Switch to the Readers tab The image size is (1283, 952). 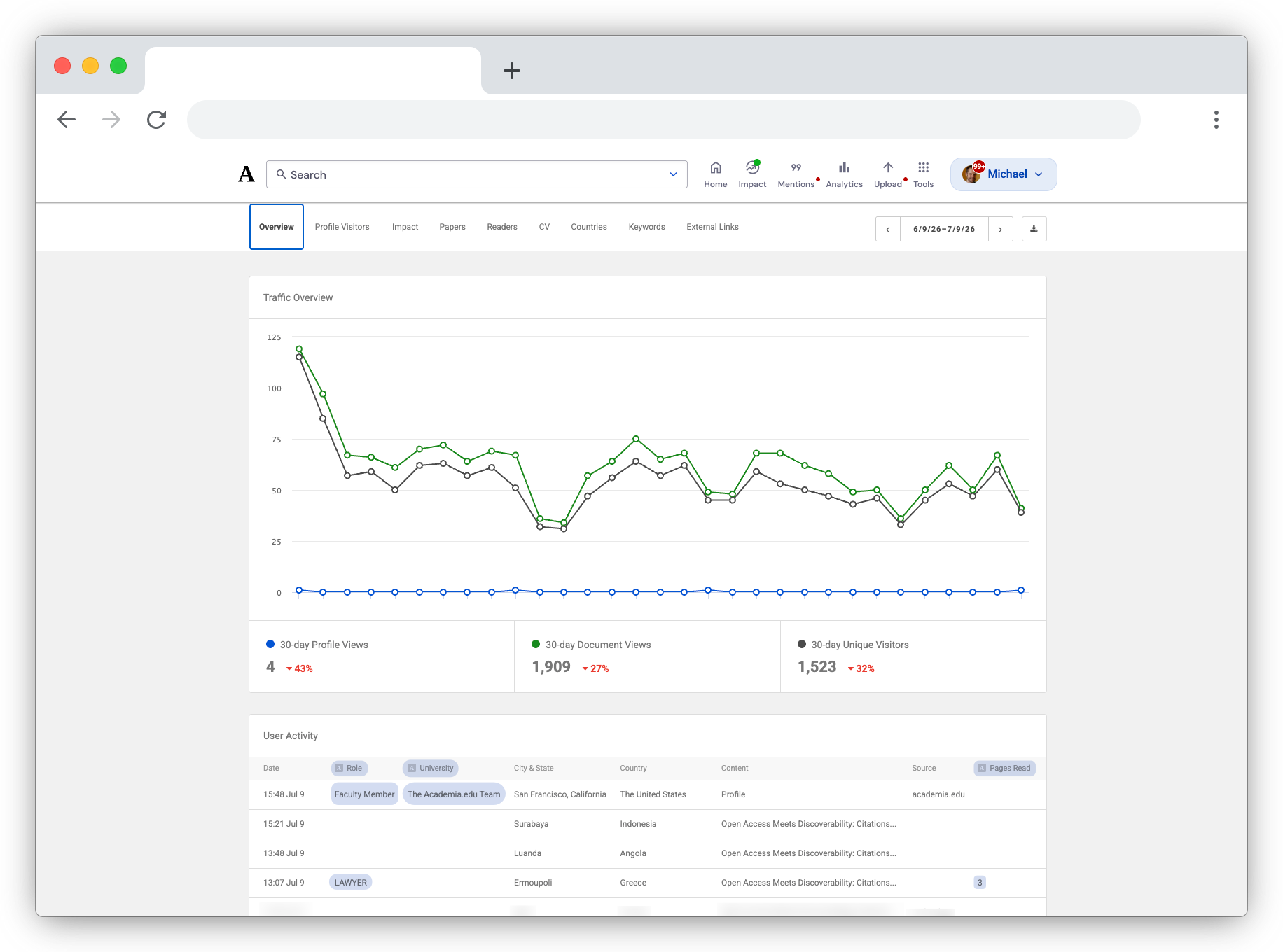(502, 227)
